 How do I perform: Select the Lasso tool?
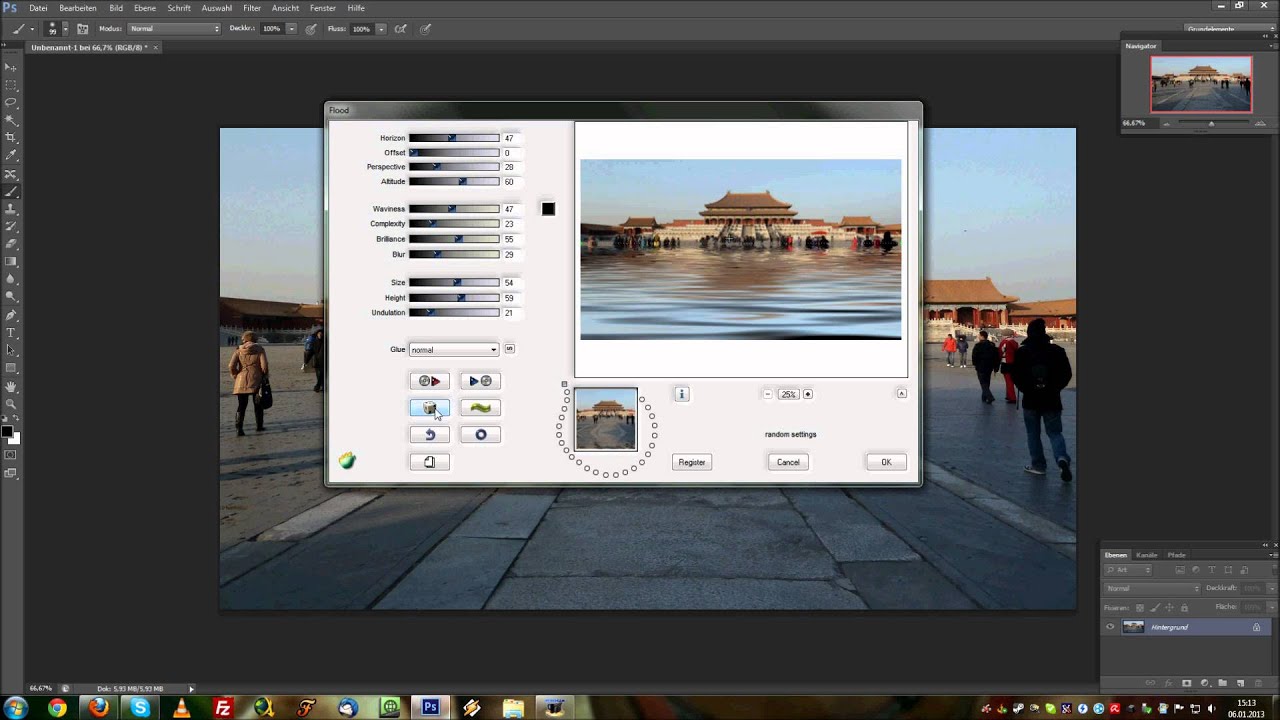click(x=11, y=102)
